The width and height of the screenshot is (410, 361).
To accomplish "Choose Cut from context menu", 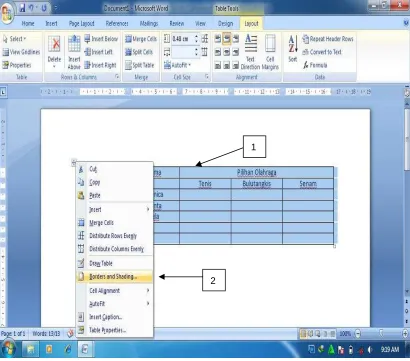I will tap(115, 169).
